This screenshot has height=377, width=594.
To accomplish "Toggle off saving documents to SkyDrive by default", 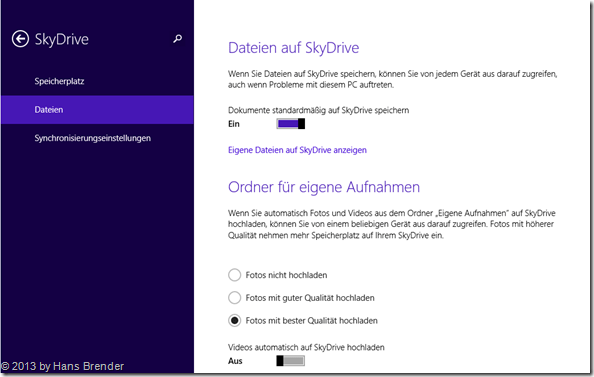I will [291, 124].
